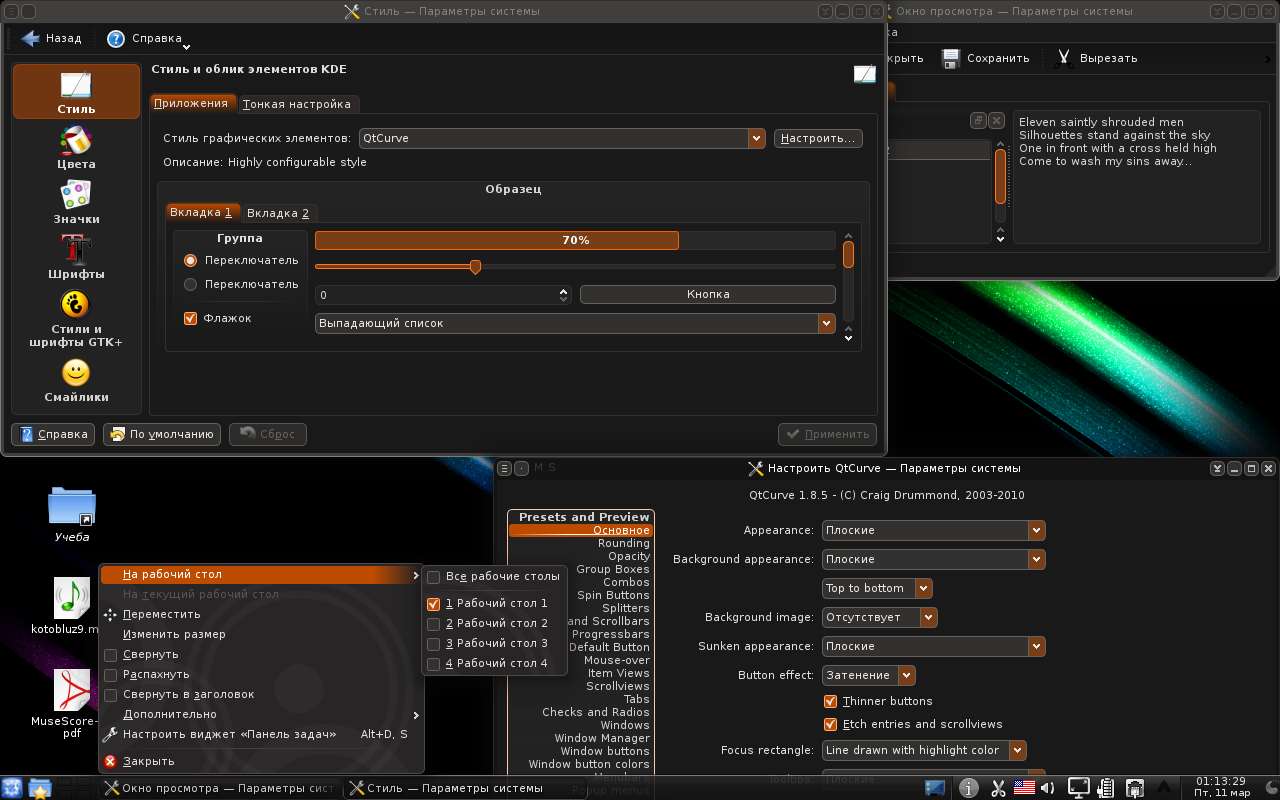Open the favorites folder in panel
The height and width of the screenshot is (800, 1280).
(40, 788)
